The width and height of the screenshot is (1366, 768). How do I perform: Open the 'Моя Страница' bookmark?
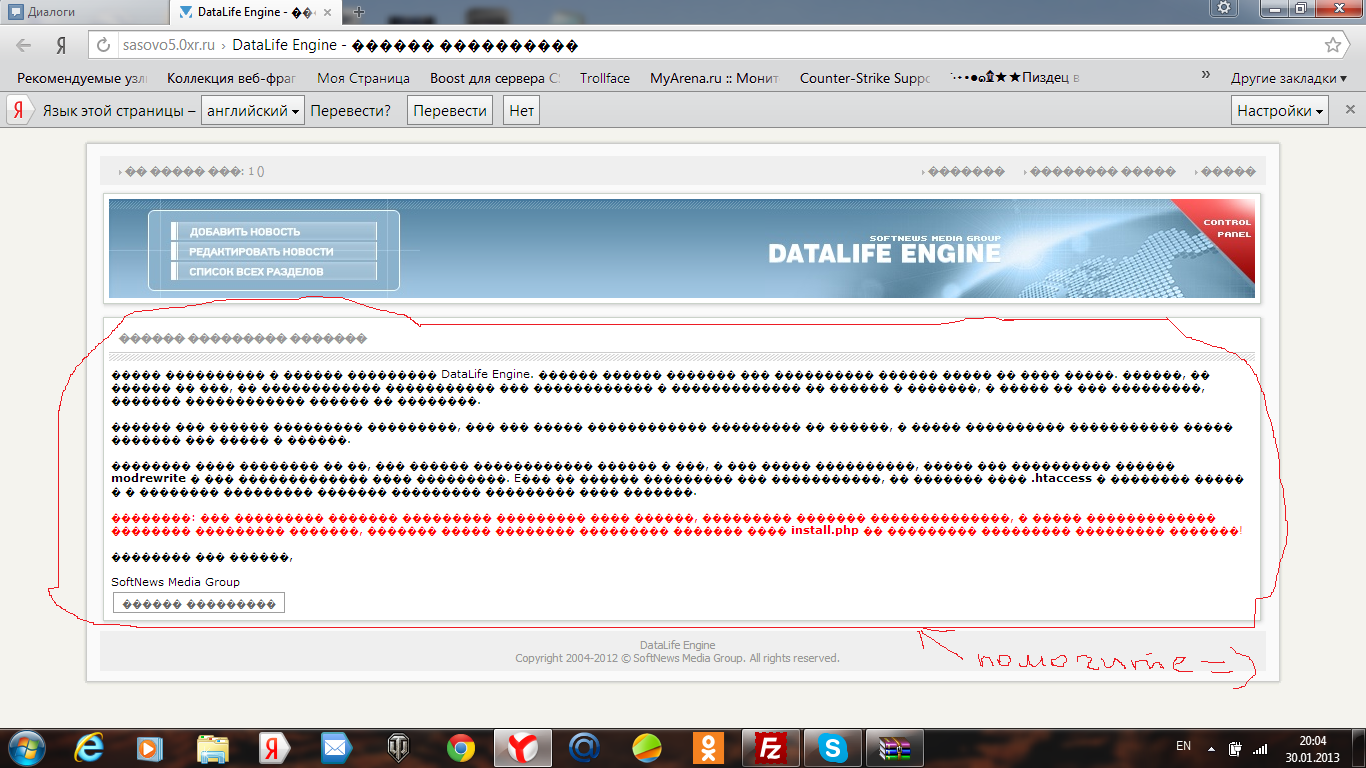pyautogui.click(x=363, y=78)
